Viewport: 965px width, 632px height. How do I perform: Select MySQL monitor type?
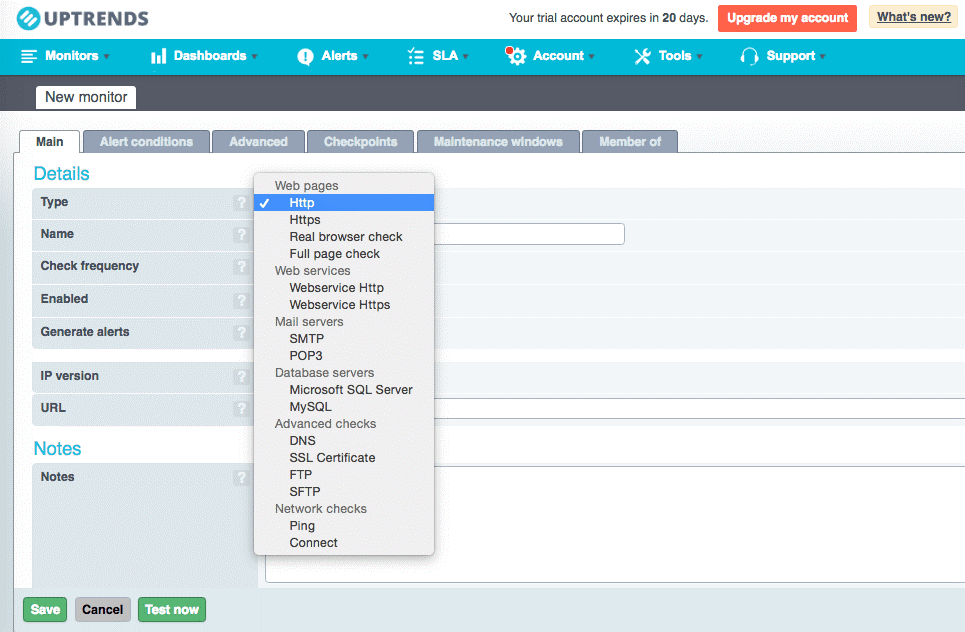click(x=344, y=407)
